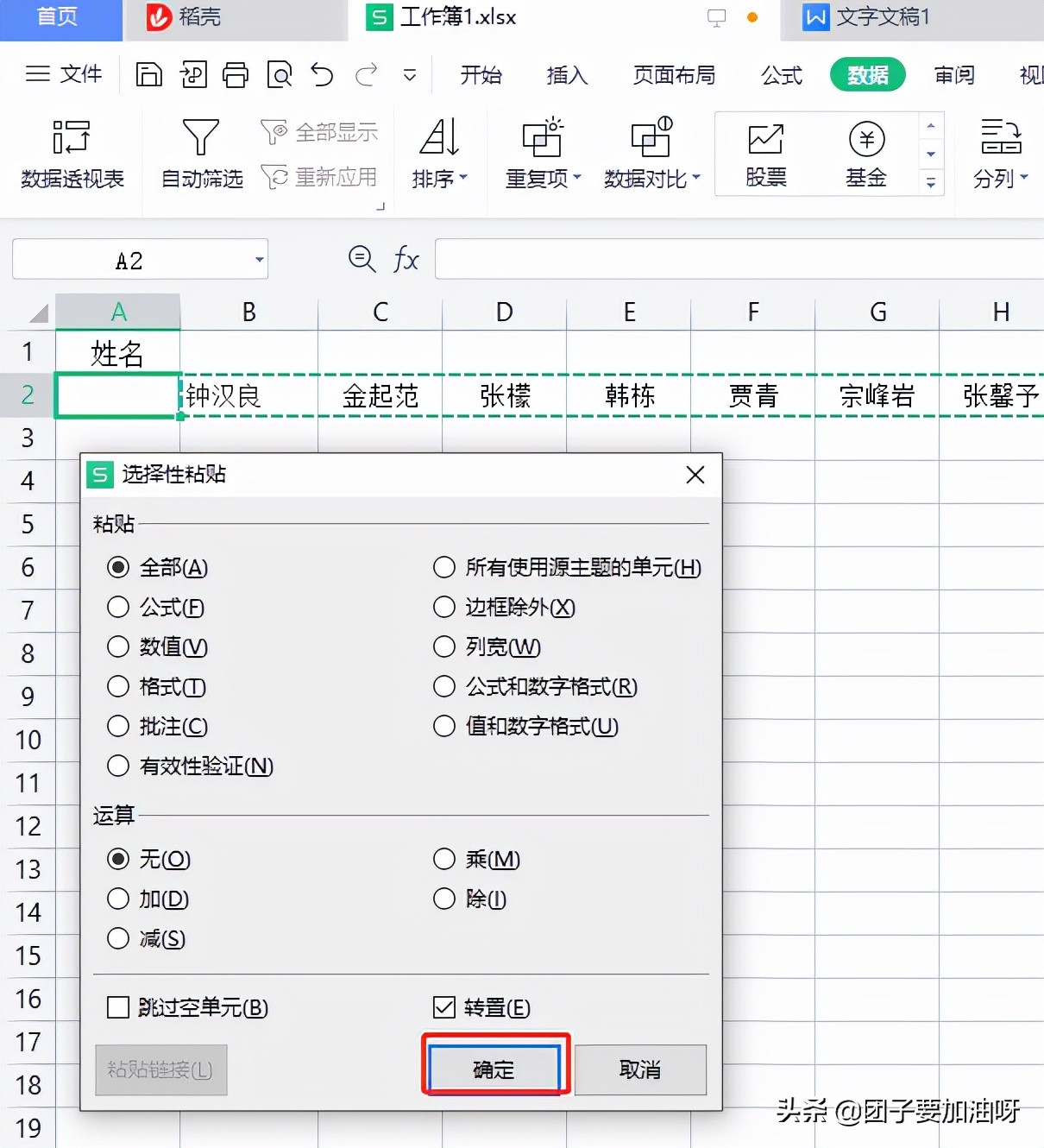The height and width of the screenshot is (1148, 1044).
Task: Open the 文字文稿1 document tab
Action: [x=912, y=19]
